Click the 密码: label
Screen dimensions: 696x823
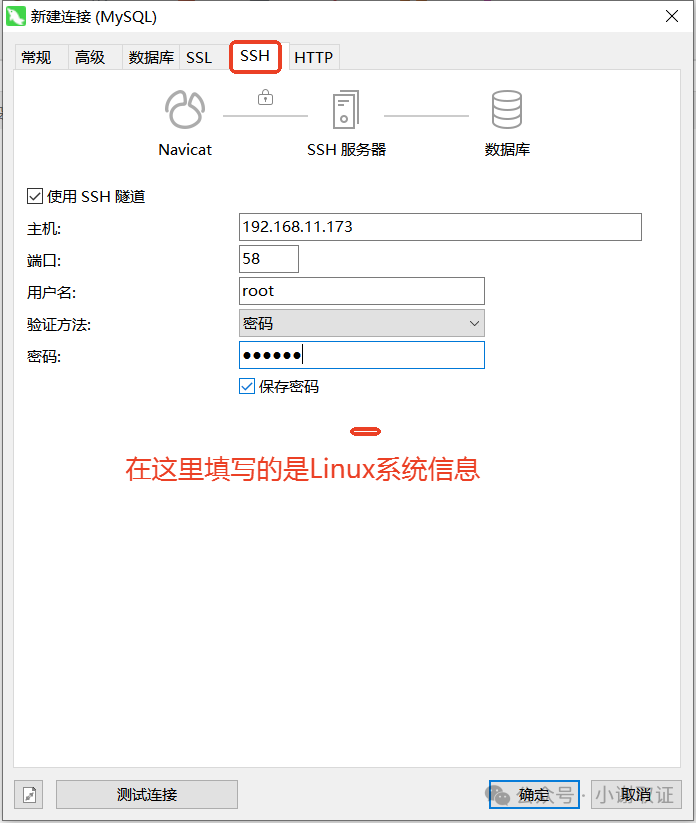tap(44, 357)
